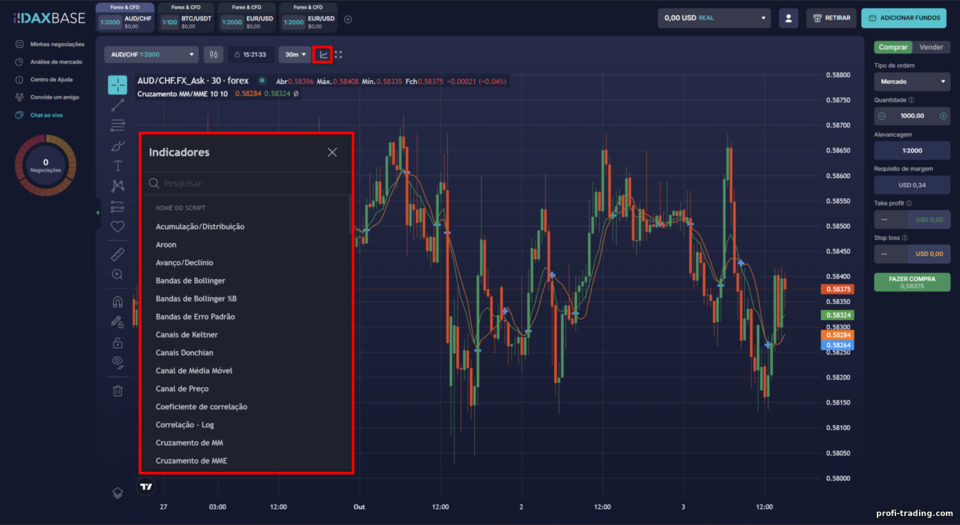
Task: Open the indicators chart icon in toolbar
Action: (x=323, y=54)
